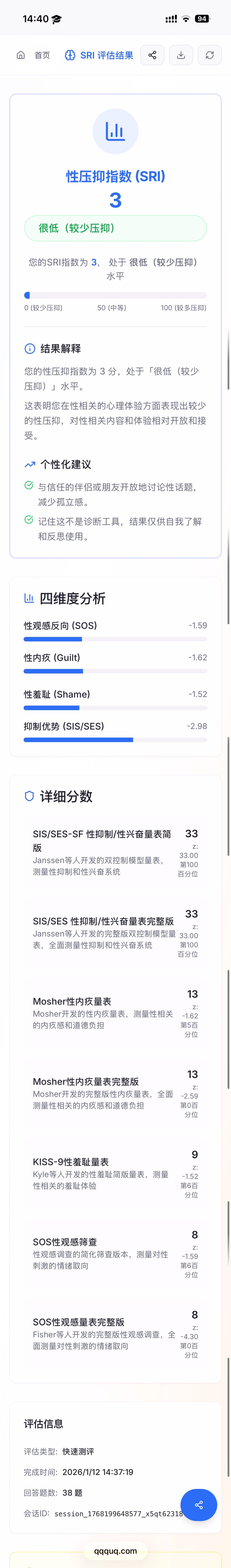Click the large bar chart icon circle
The height and width of the screenshot is (1568, 231).
pos(115,132)
